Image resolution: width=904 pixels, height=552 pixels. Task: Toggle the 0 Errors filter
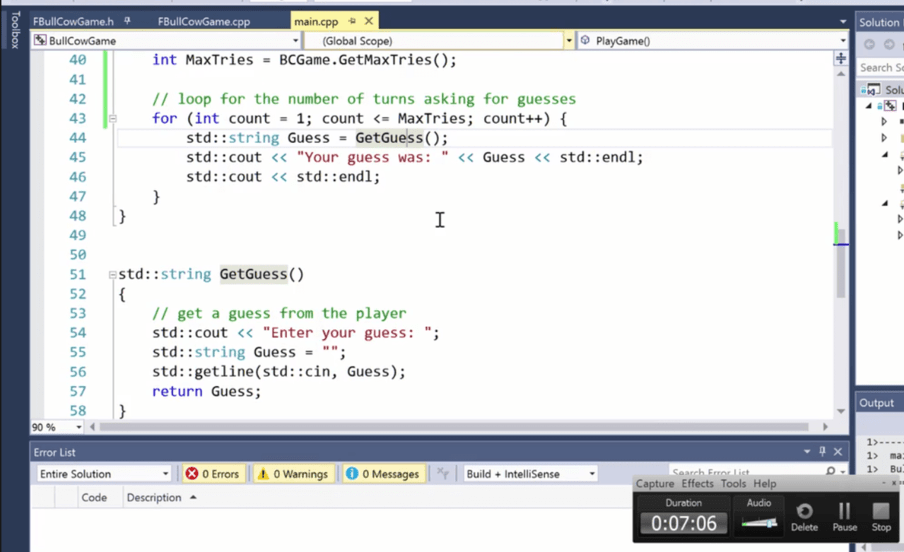(213, 474)
